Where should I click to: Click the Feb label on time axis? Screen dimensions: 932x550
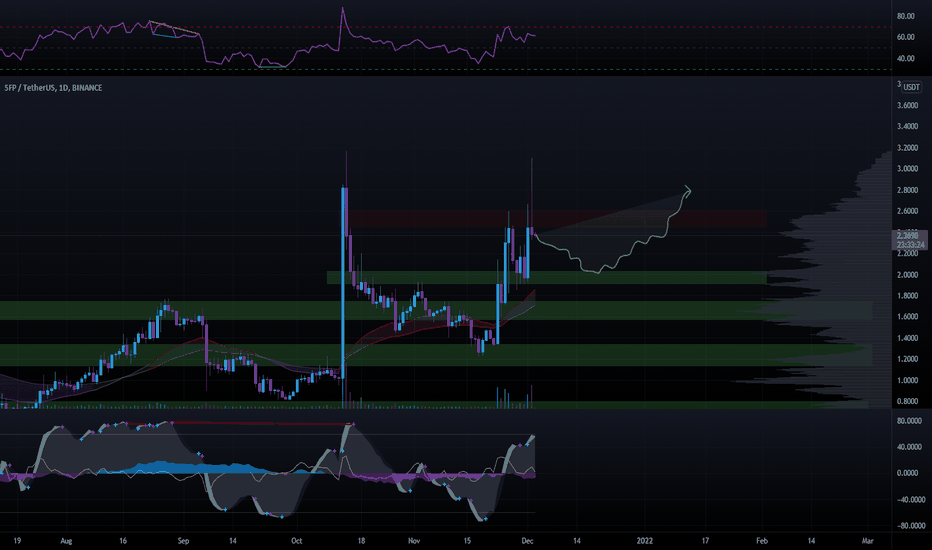pos(761,541)
